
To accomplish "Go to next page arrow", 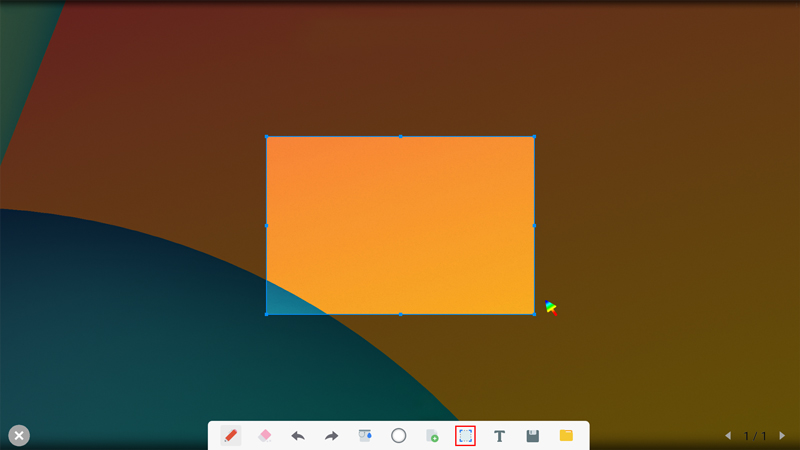I will [x=782, y=436].
